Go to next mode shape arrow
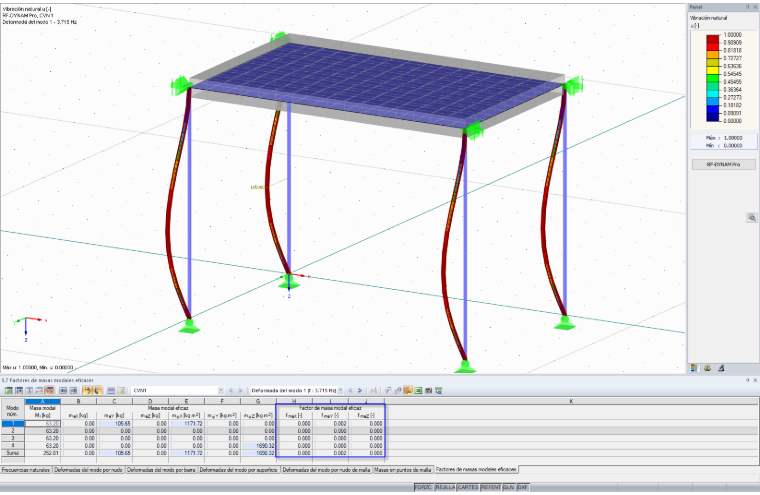This screenshot has width=760, height=495. click(x=360, y=390)
